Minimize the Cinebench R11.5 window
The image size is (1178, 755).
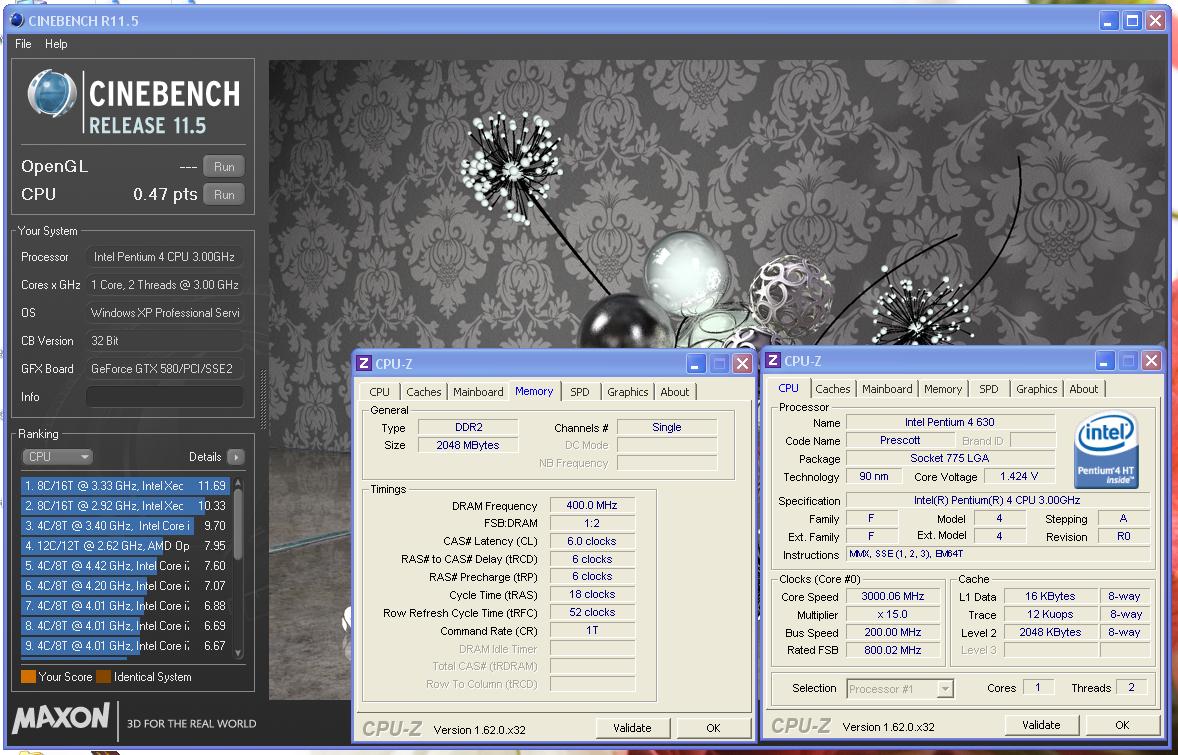click(x=1110, y=20)
